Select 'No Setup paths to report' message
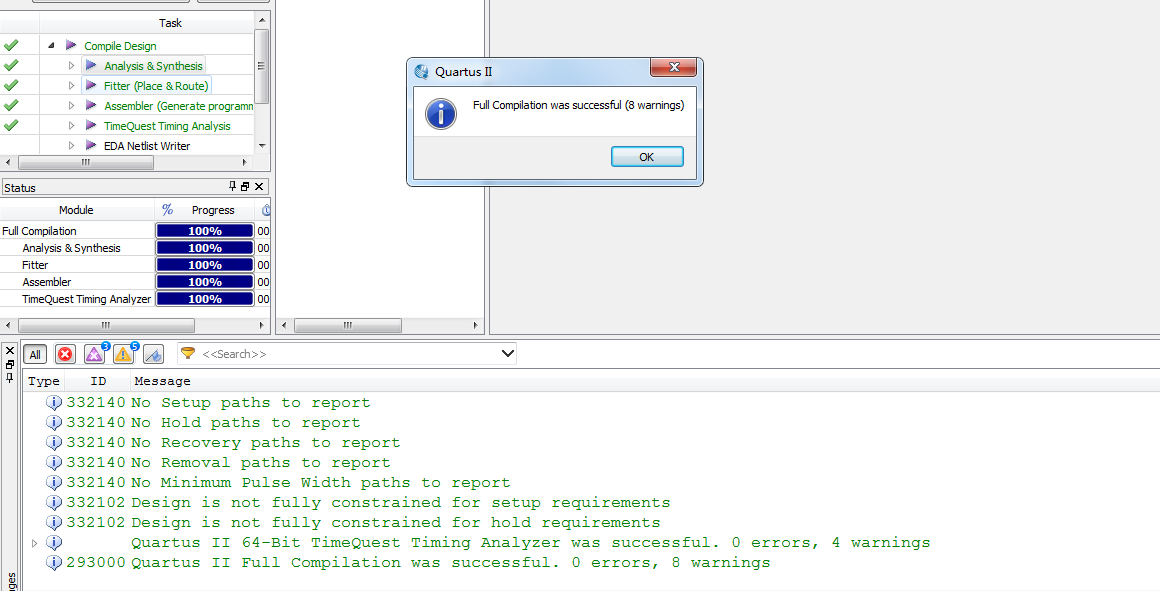1160x591 pixels. click(x=250, y=403)
